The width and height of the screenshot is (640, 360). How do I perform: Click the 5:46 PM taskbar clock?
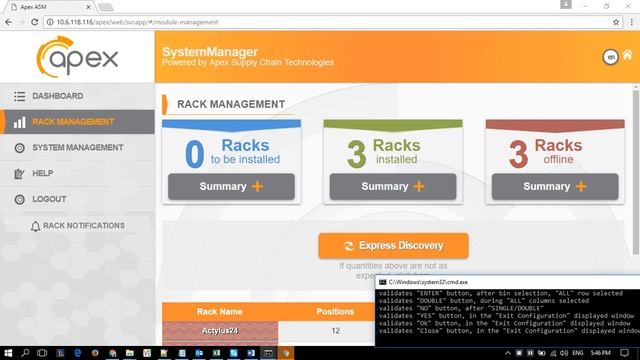tap(600, 353)
